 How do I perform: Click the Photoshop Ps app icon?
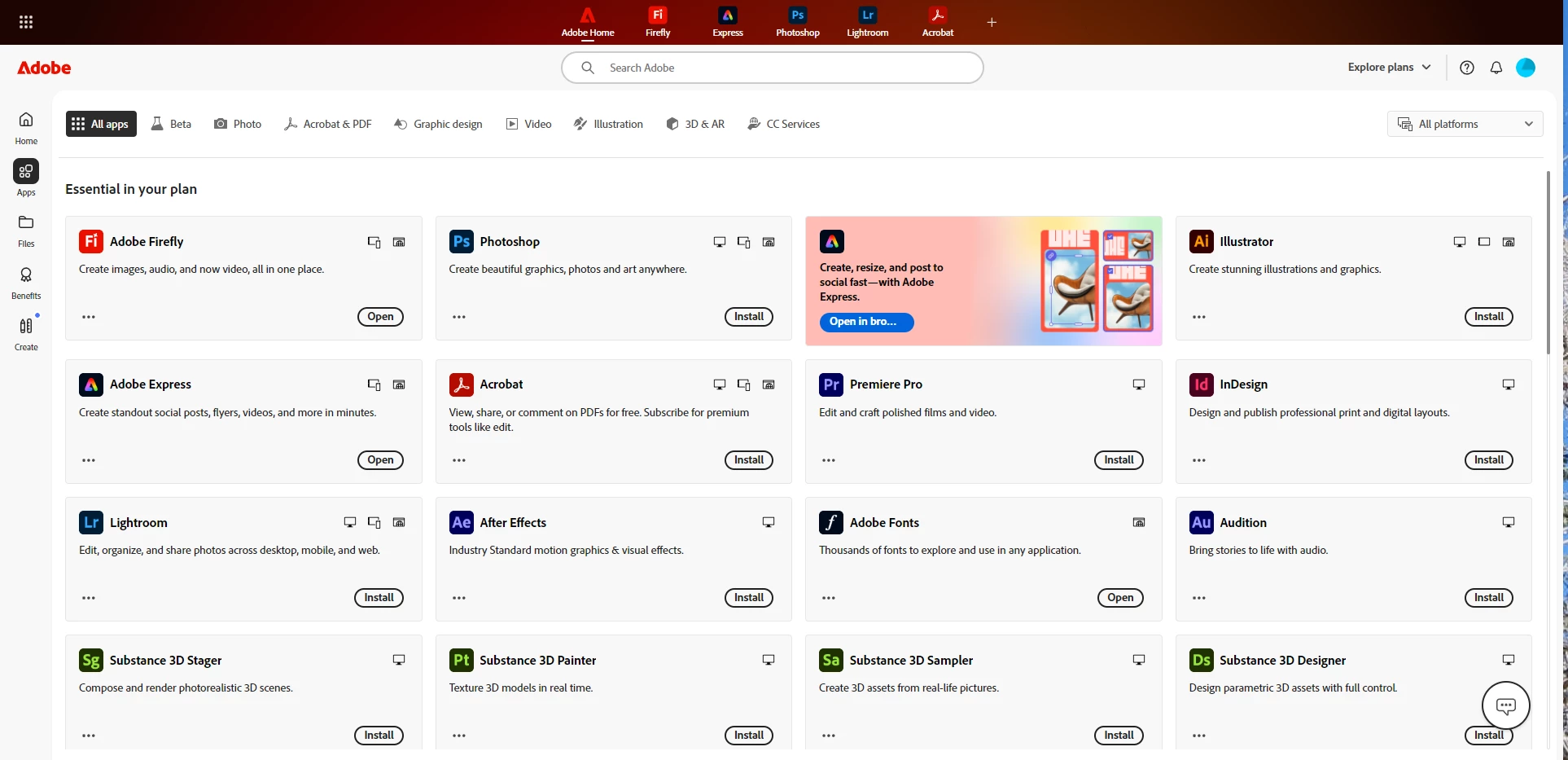(462, 241)
